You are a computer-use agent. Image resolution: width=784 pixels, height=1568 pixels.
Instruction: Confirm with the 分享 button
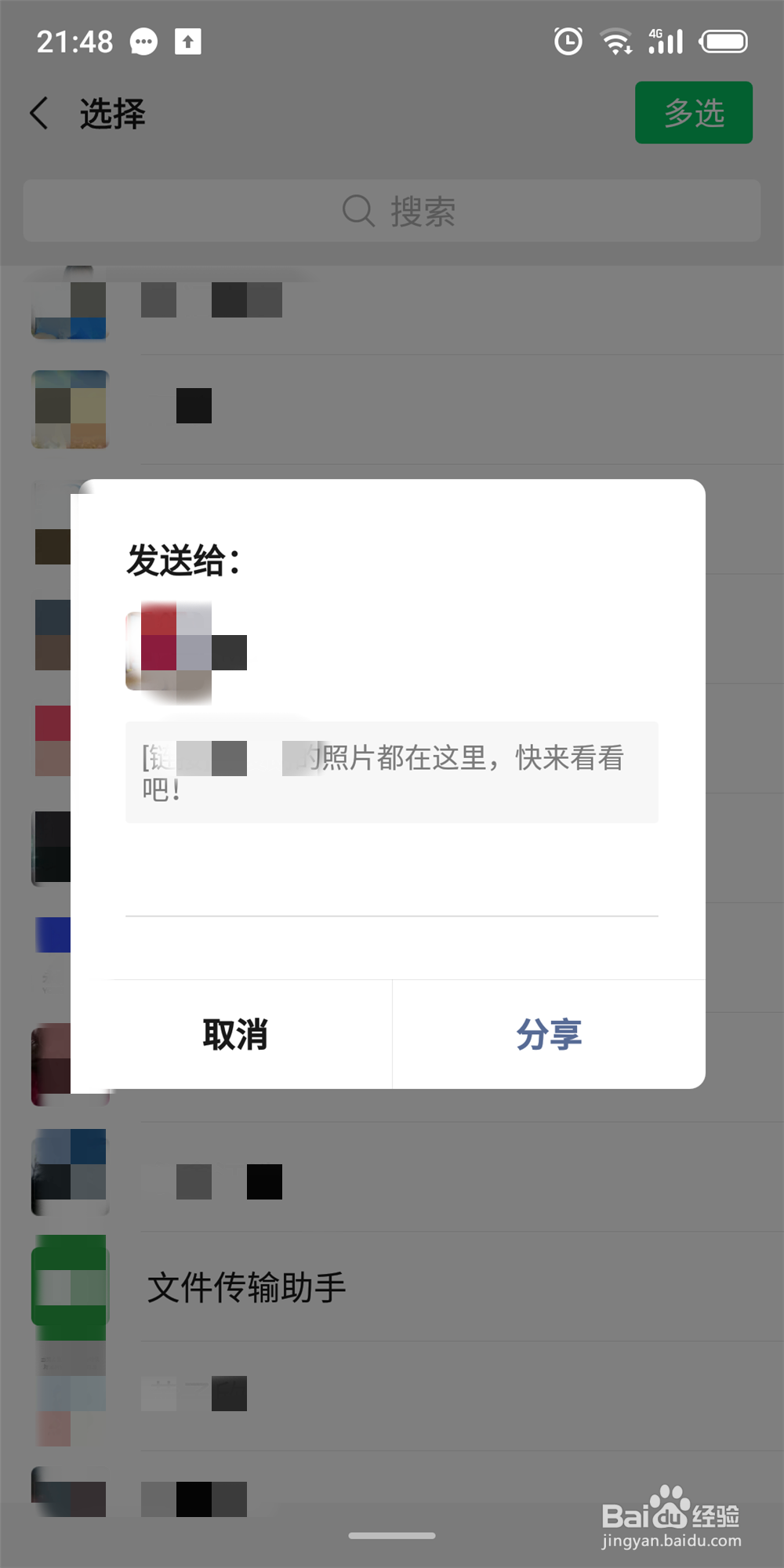[x=549, y=1034]
